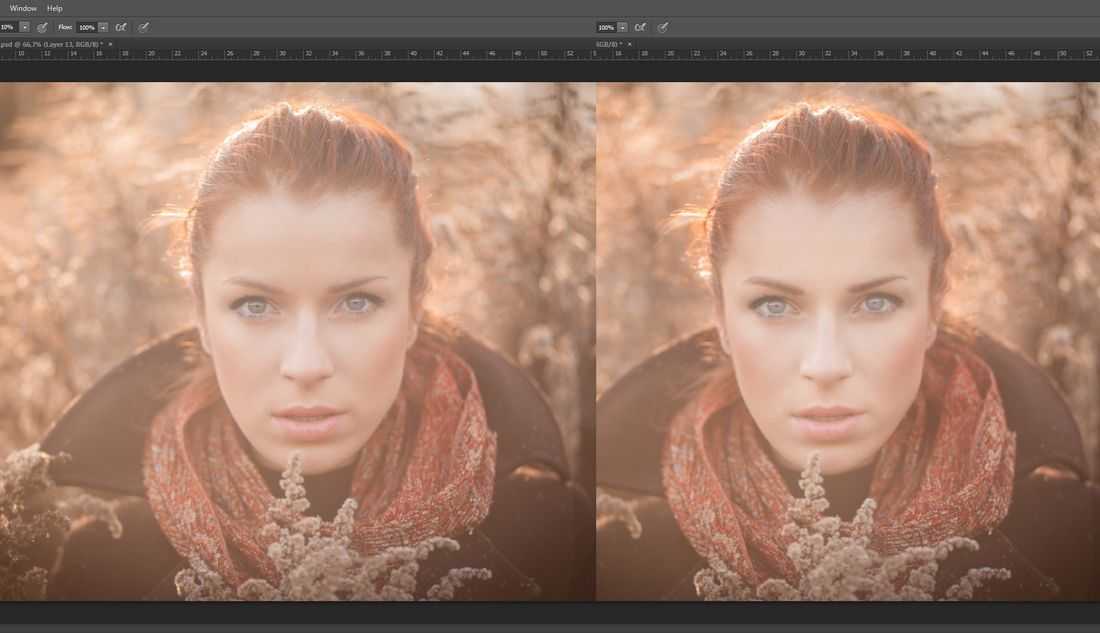This screenshot has height=633, width=1100.
Task: Toggle pressure-for-size icon in right options bar
Action: pyautogui.click(x=663, y=27)
